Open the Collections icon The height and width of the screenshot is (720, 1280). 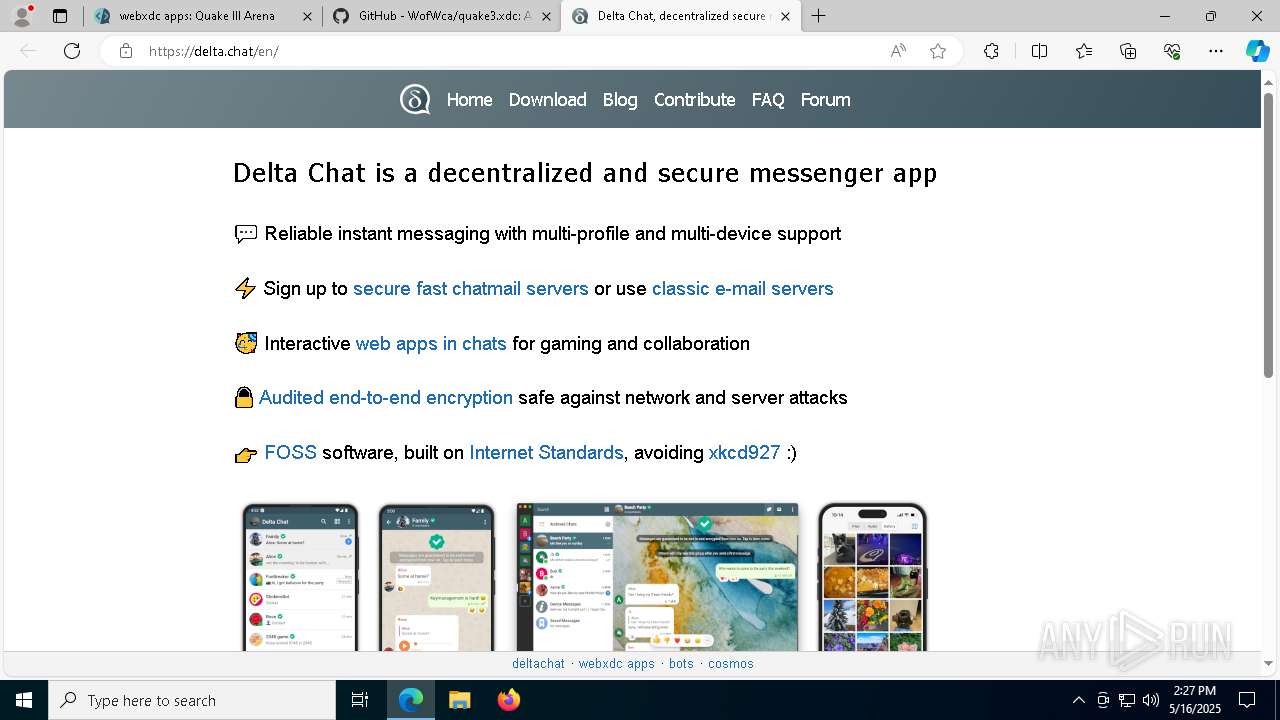1128,51
